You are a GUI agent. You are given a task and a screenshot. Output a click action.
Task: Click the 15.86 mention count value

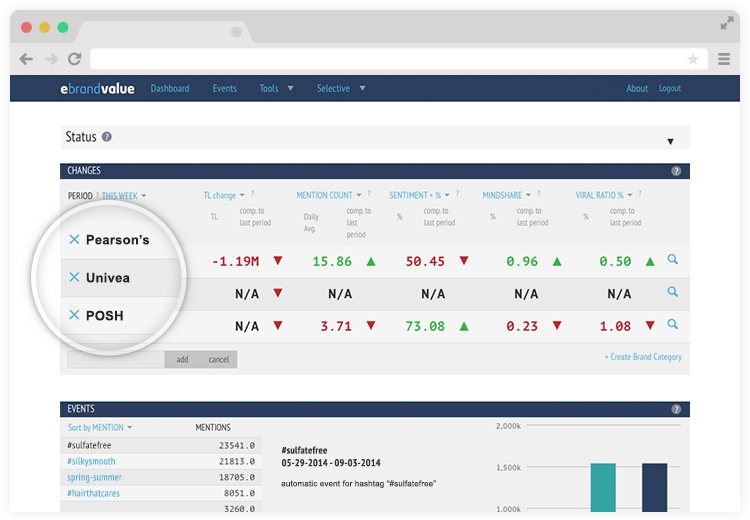332,261
